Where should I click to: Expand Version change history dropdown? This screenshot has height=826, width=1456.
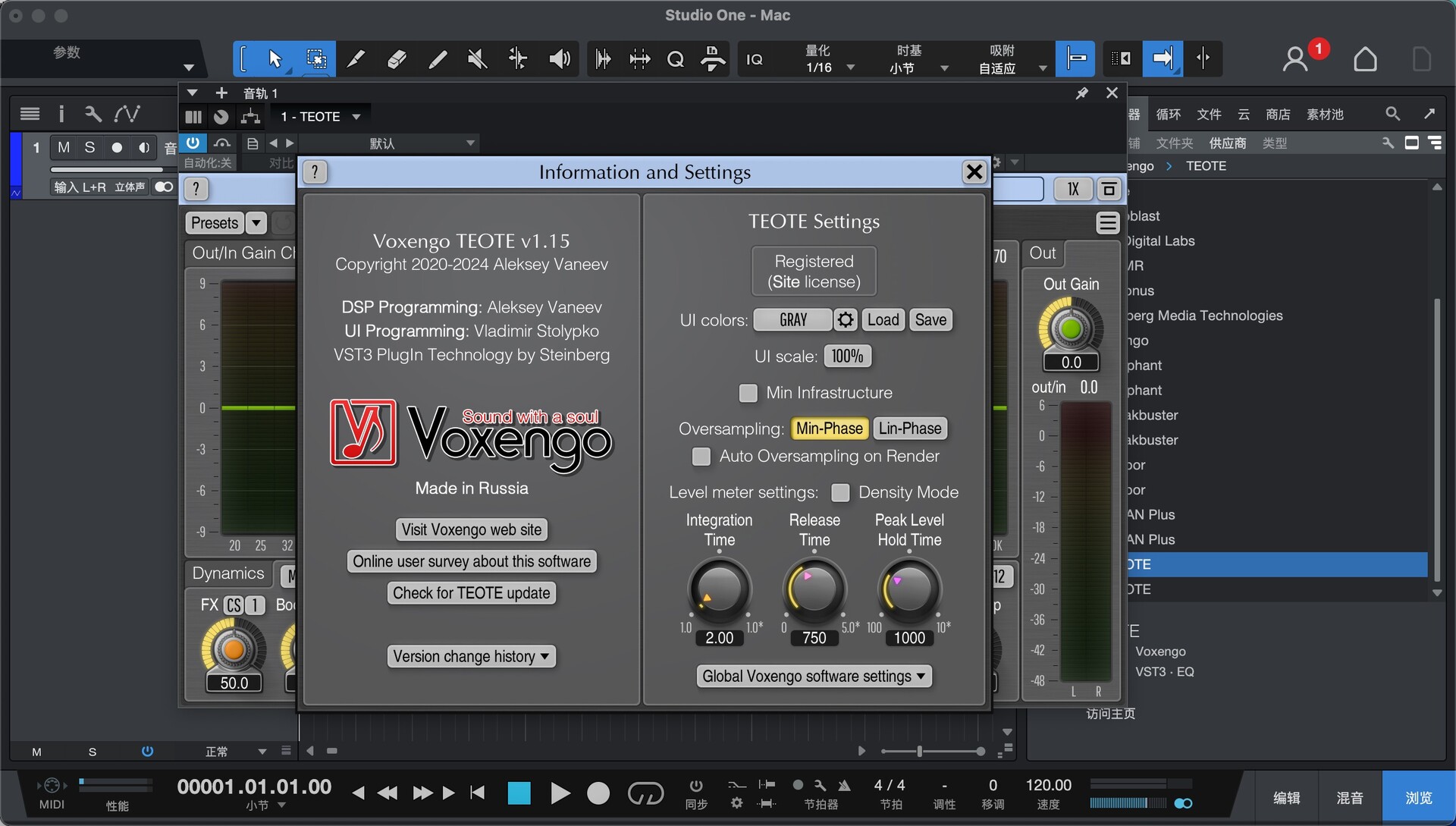click(x=471, y=657)
